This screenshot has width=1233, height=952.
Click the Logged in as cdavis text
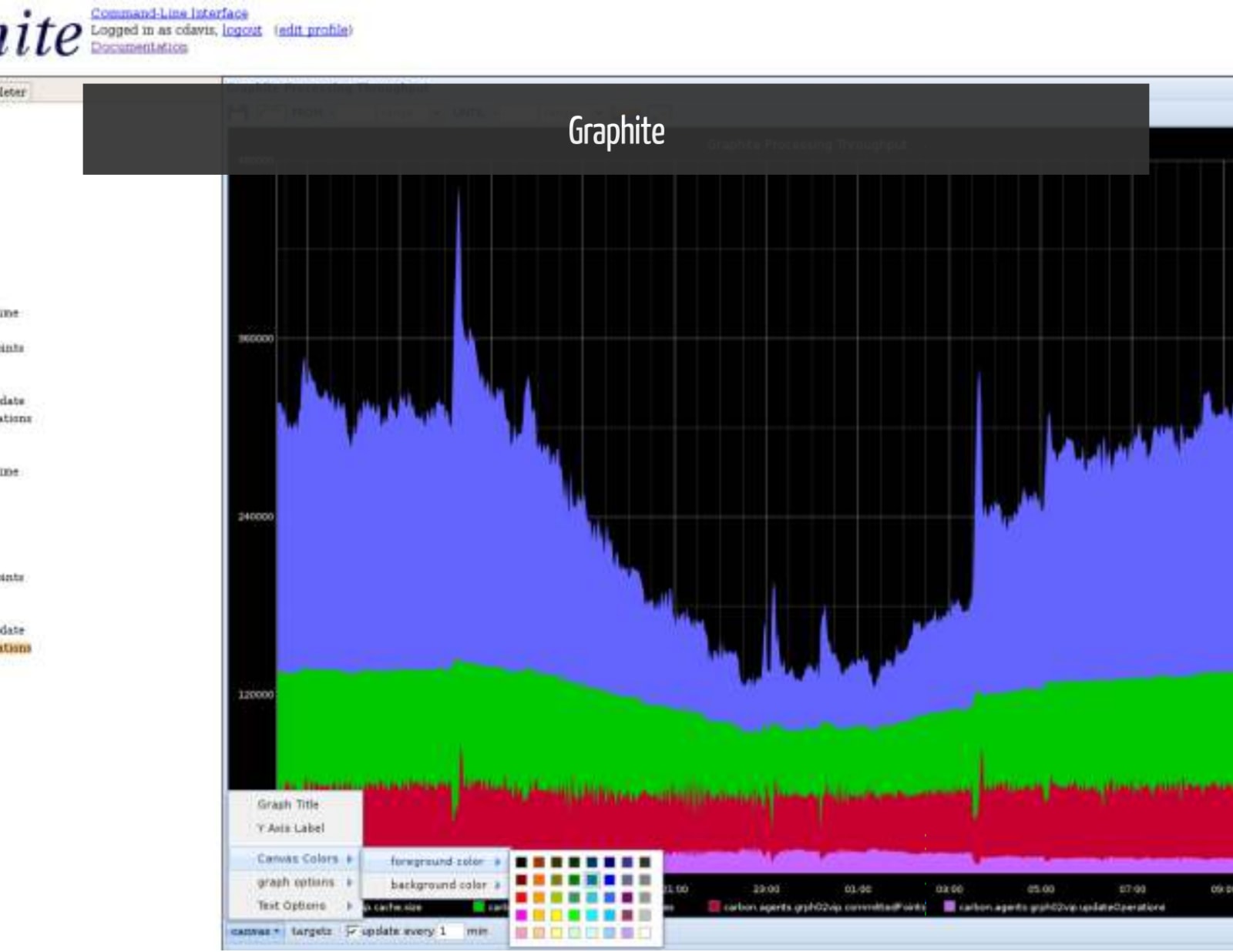pyautogui.click(x=154, y=30)
